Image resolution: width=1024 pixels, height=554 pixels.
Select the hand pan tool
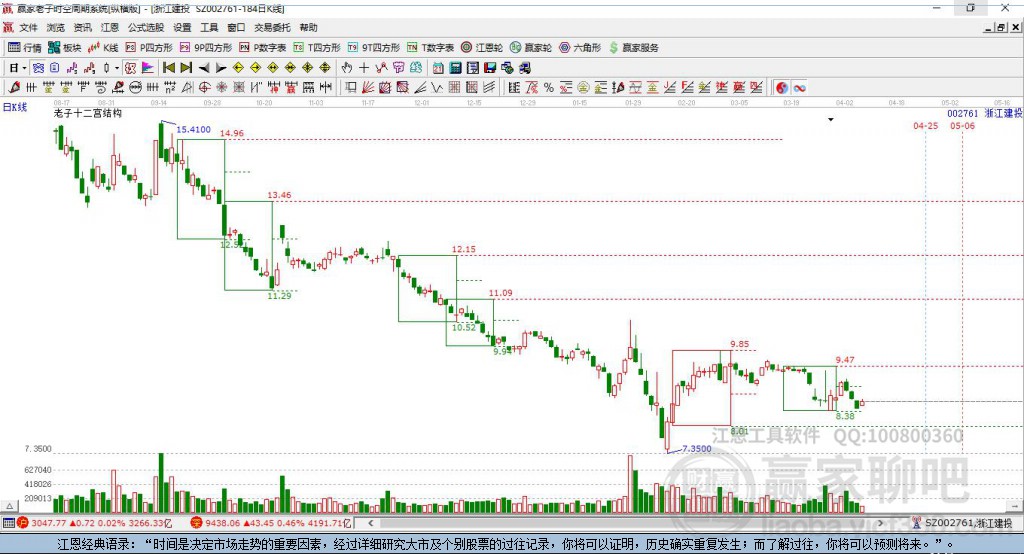(x=347, y=68)
